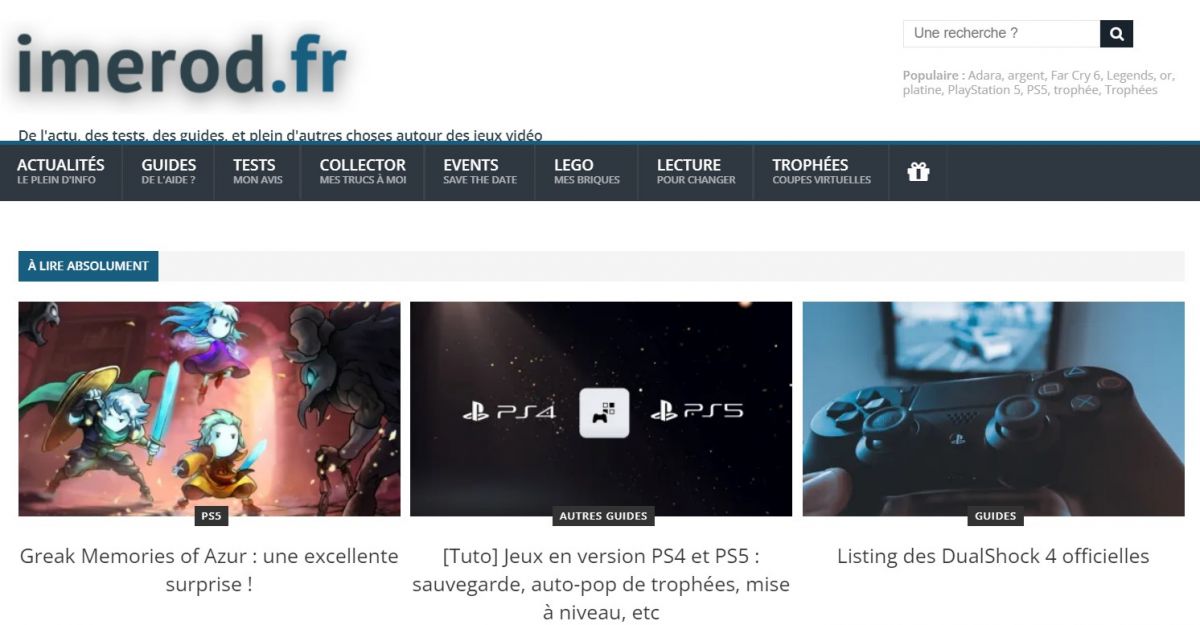
Task: Open Greak Memories of Azur article thumbnail
Action: (209, 409)
